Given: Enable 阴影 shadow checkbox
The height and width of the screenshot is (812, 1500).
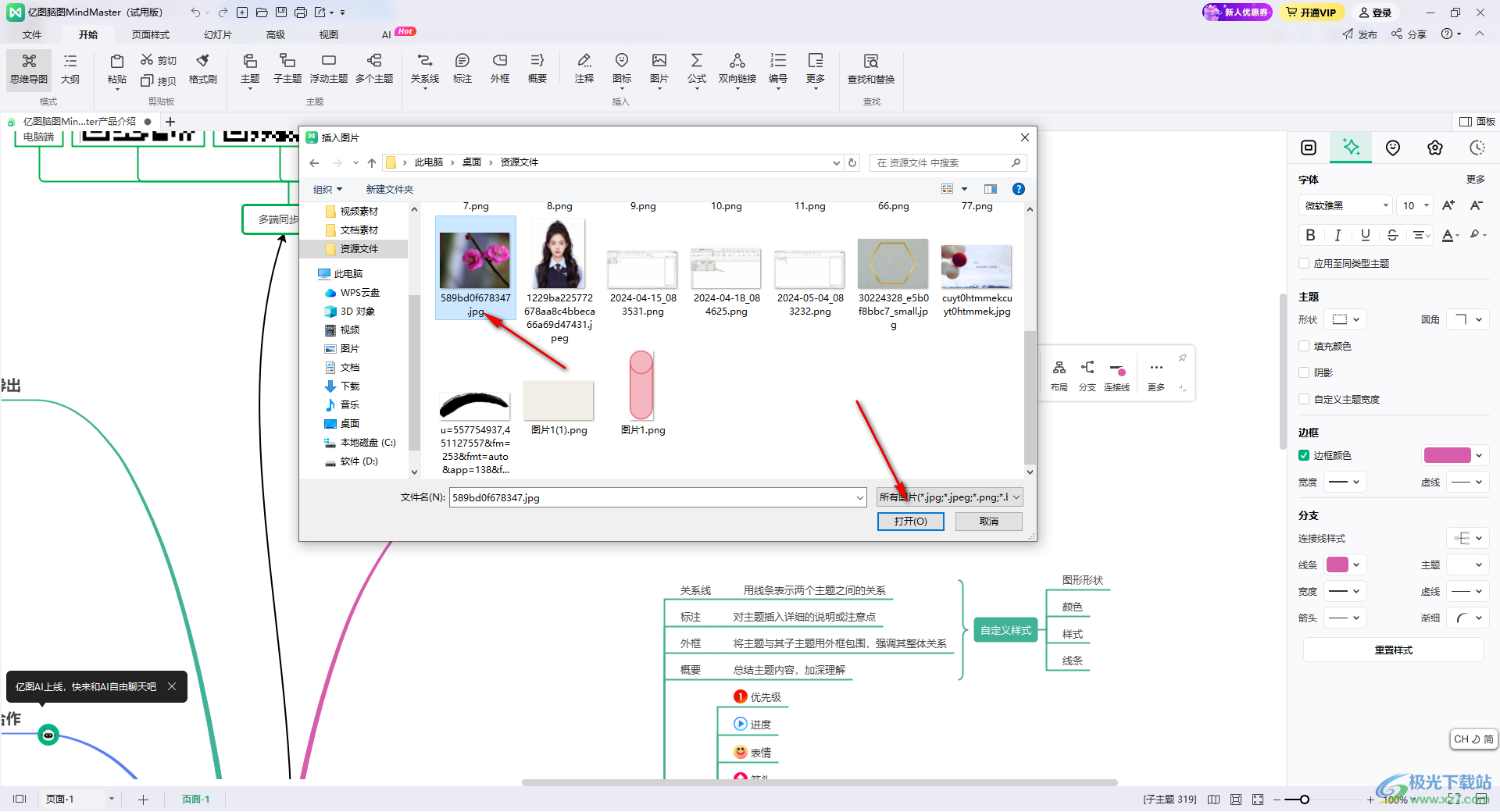Looking at the screenshot, I should tap(1304, 372).
